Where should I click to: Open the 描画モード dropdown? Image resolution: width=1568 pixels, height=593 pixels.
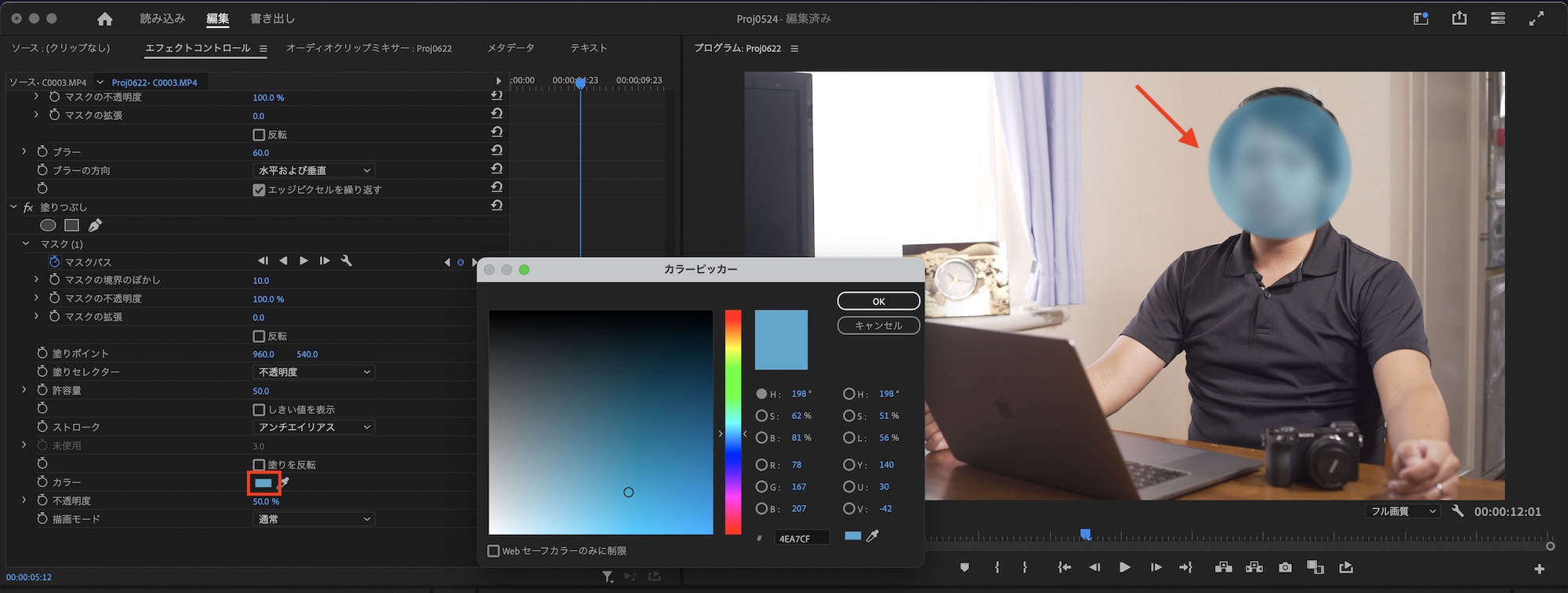[x=314, y=519]
